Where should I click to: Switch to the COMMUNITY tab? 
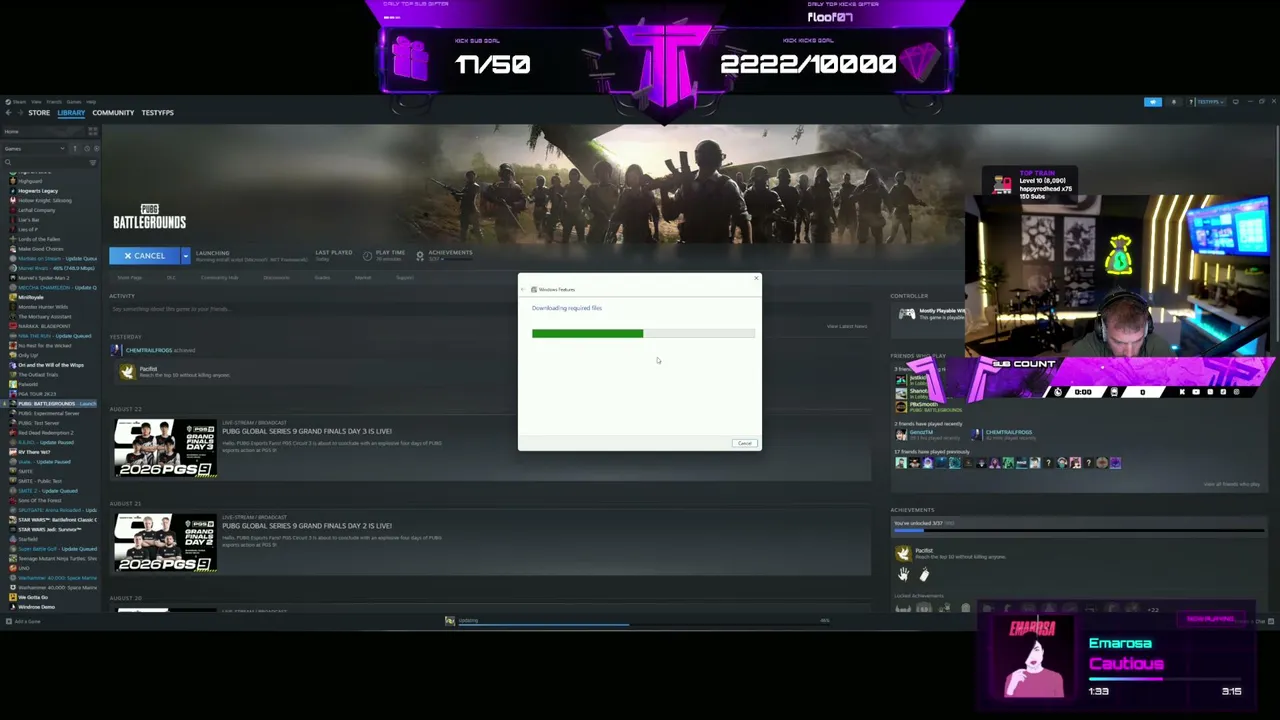tap(113, 113)
